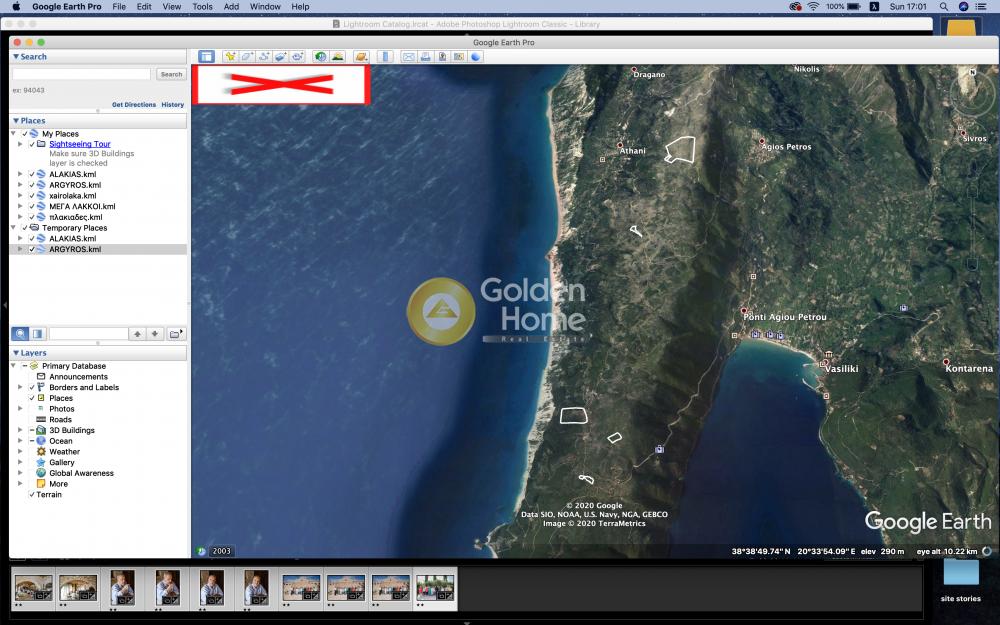Select the Add Path tool
The height and width of the screenshot is (625, 1000).
(x=264, y=57)
